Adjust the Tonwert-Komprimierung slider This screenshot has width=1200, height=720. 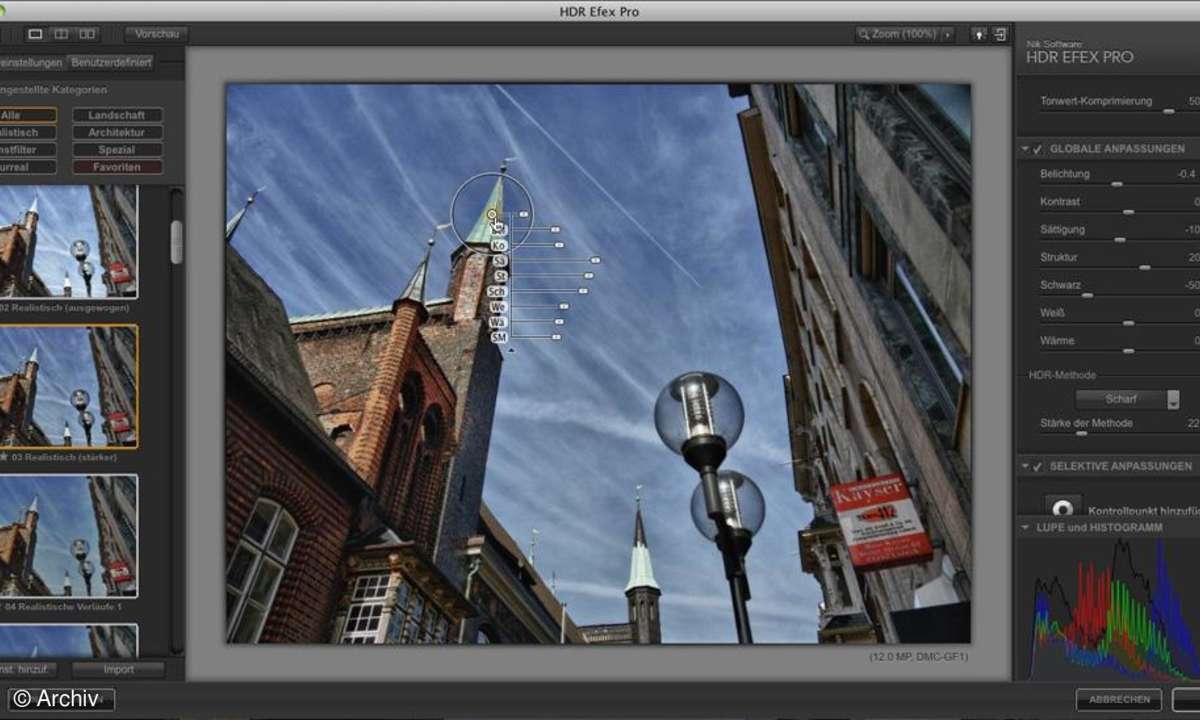tap(1168, 111)
